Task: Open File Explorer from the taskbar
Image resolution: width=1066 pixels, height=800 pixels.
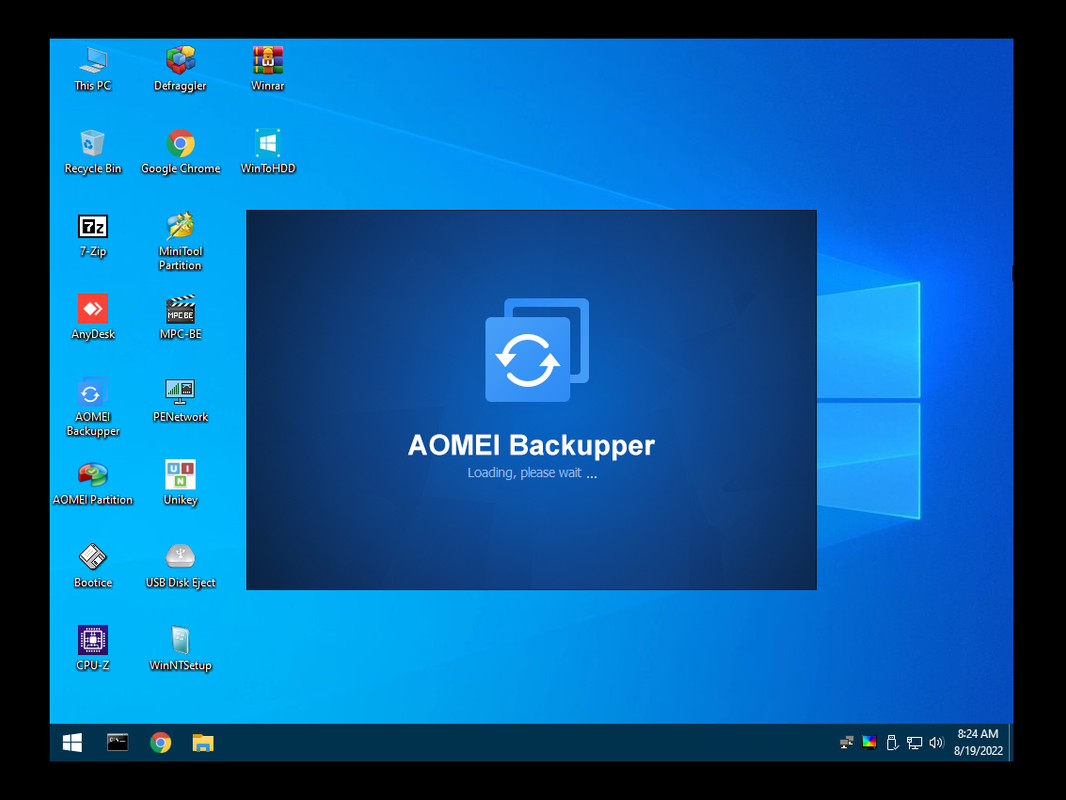Action: pyautogui.click(x=203, y=743)
